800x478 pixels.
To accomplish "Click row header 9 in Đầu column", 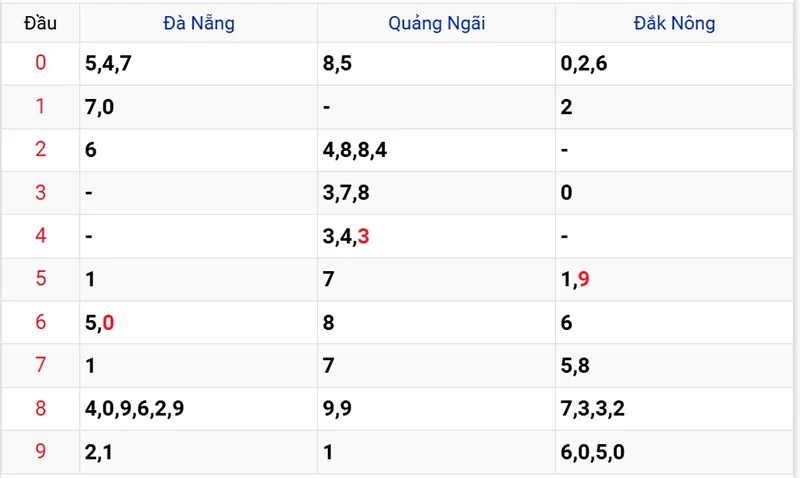I will click(x=40, y=451).
